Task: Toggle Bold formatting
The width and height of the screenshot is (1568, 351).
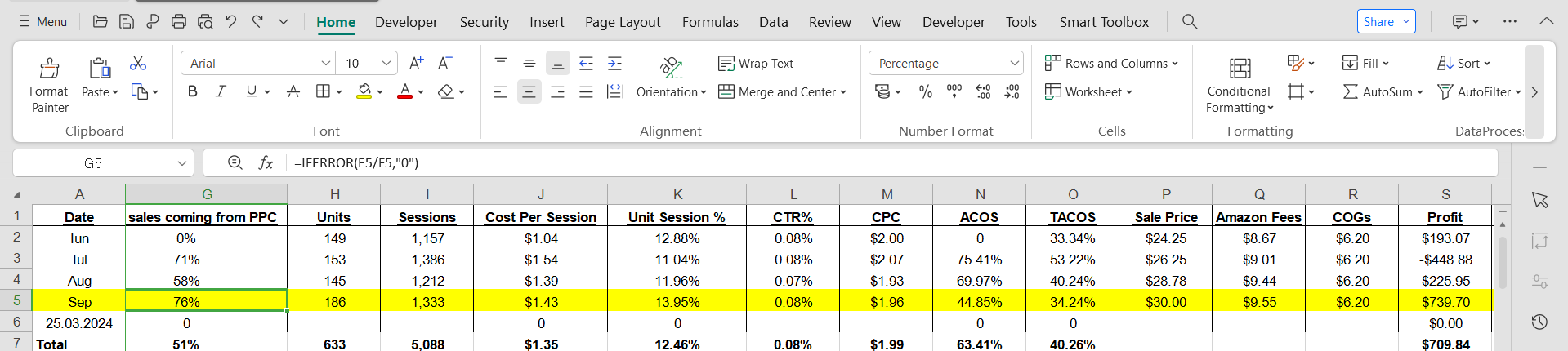Action: [x=193, y=91]
